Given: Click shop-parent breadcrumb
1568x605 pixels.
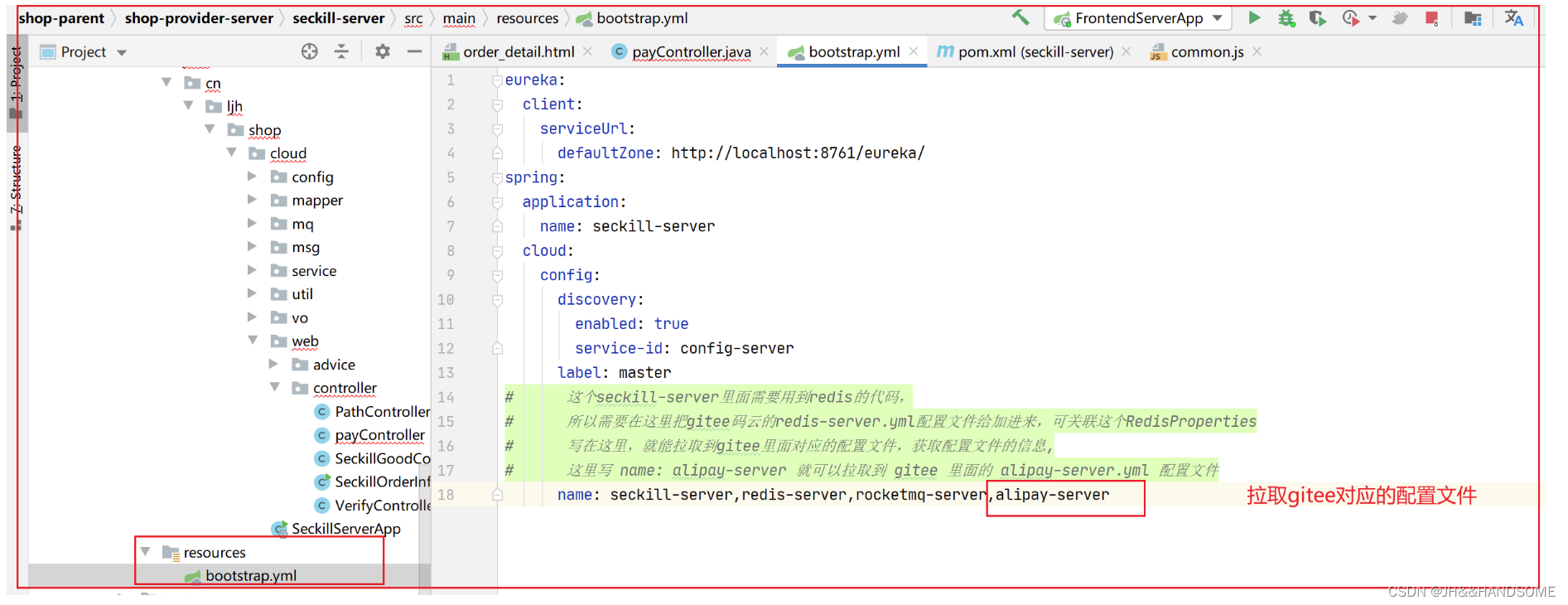Looking at the screenshot, I should pyautogui.click(x=61, y=18).
